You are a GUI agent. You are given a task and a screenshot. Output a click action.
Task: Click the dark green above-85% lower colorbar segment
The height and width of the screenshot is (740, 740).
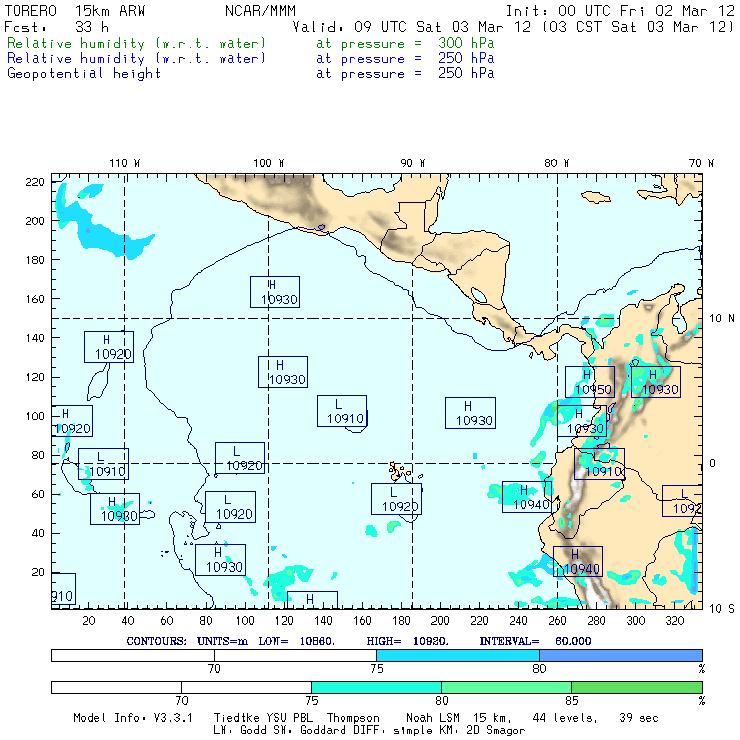click(637, 687)
